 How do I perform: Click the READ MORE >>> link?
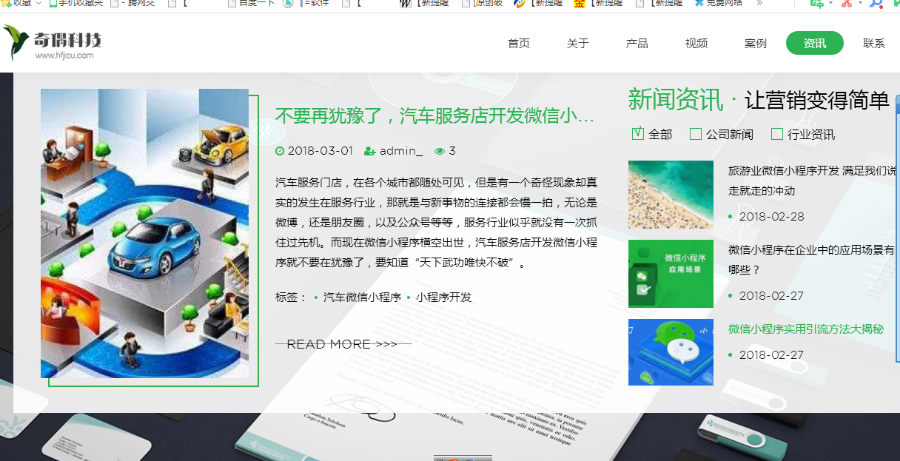pyautogui.click(x=342, y=344)
